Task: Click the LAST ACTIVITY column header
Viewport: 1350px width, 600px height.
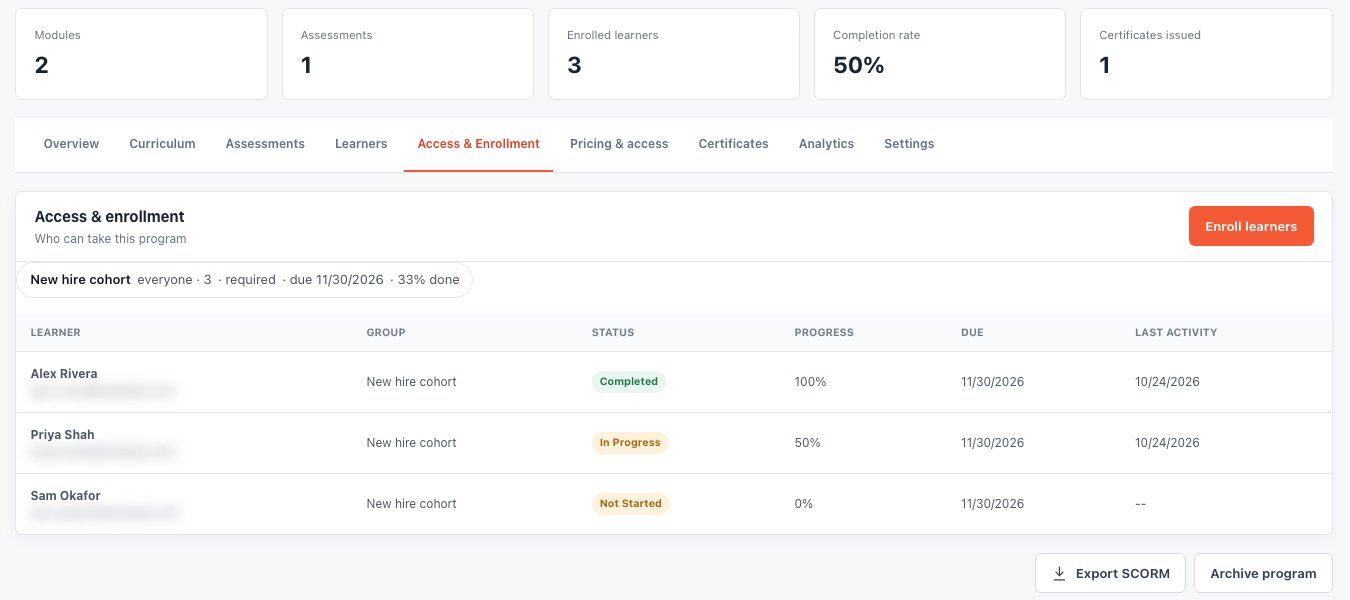Action: [x=1176, y=332]
